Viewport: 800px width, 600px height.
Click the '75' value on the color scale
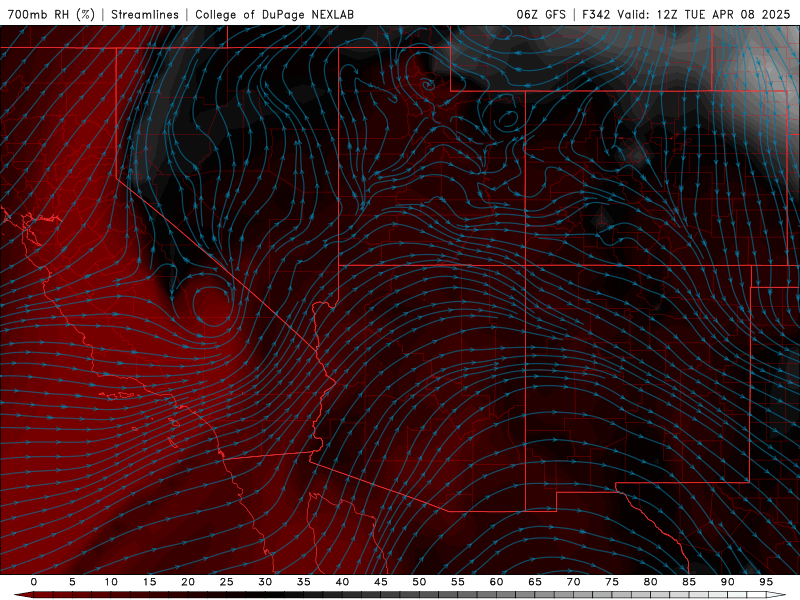point(612,582)
